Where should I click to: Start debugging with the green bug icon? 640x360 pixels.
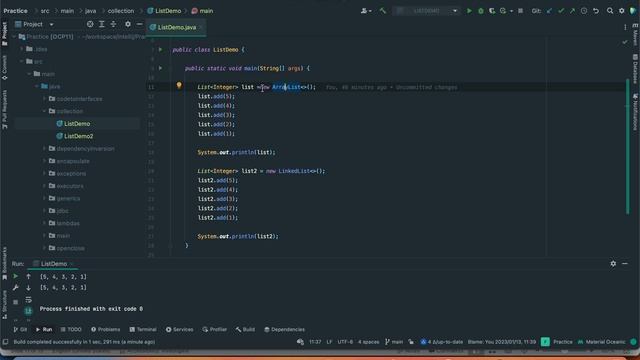click(481, 11)
